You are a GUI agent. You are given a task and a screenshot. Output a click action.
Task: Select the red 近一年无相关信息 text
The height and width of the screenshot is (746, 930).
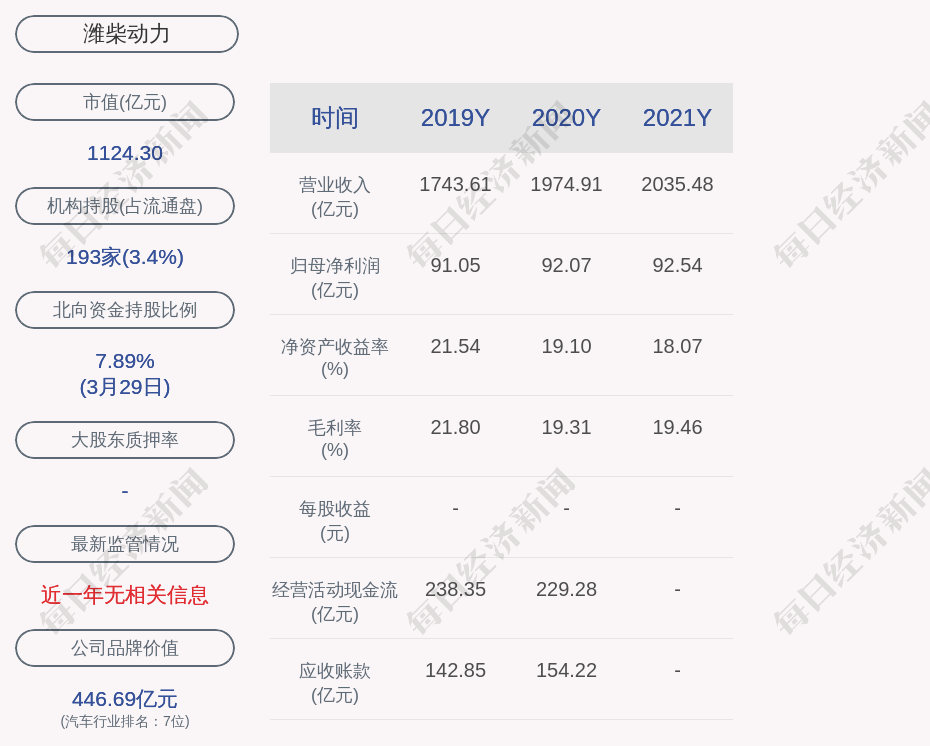125,595
